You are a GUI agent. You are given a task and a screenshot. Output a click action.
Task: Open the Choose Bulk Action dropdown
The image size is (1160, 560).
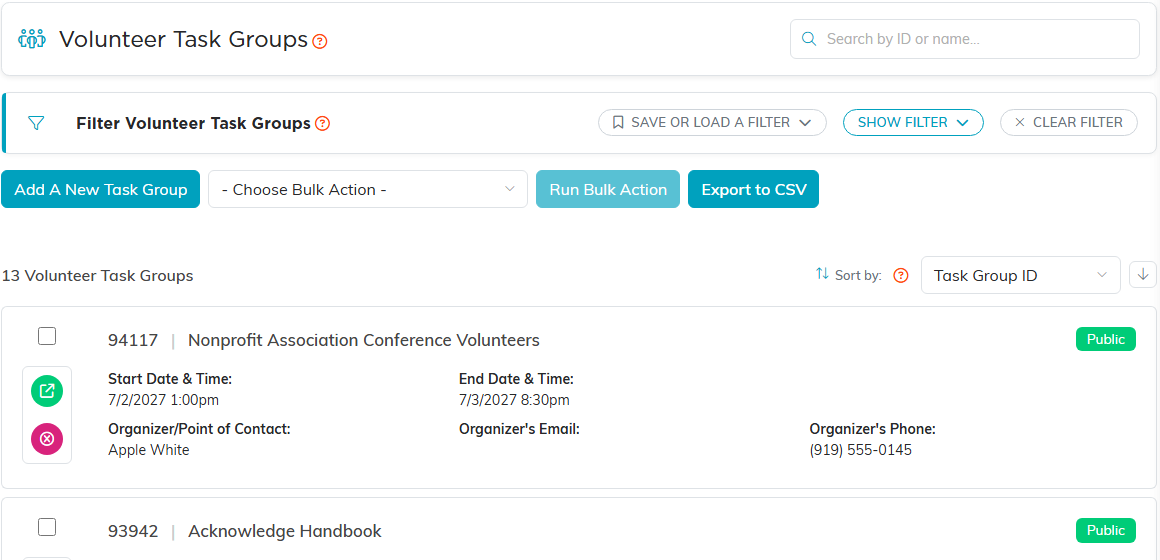tap(368, 189)
